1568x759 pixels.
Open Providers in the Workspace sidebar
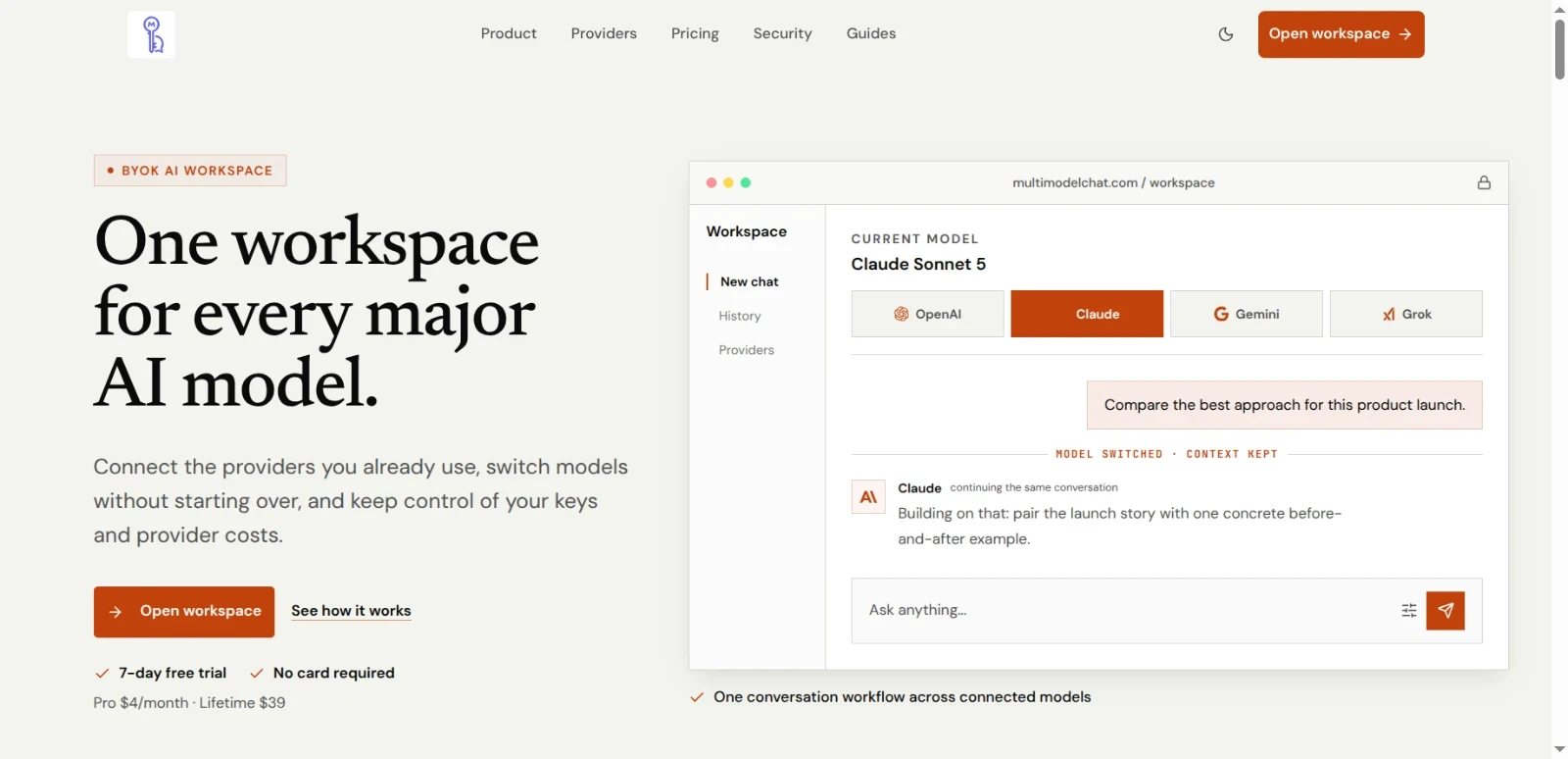[x=746, y=350]
